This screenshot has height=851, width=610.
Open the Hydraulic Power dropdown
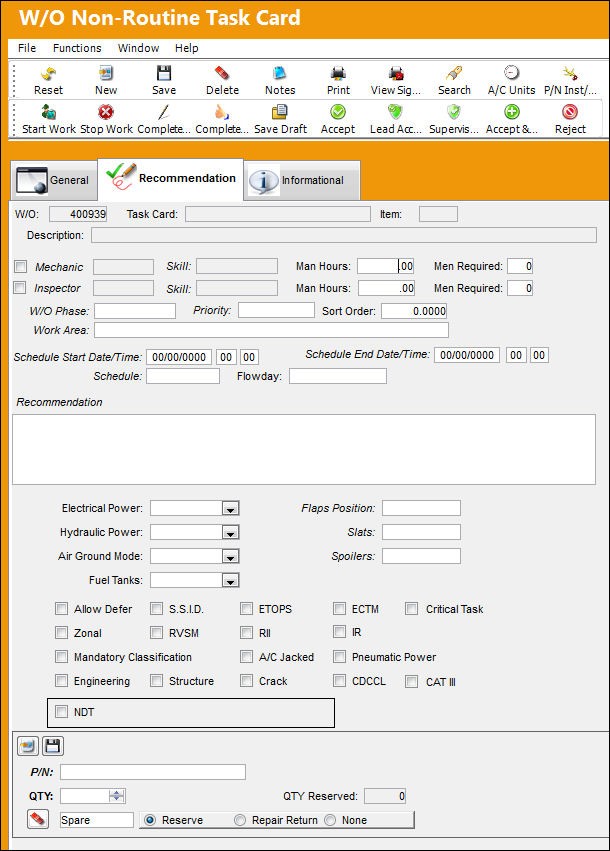tap(230, 532)
